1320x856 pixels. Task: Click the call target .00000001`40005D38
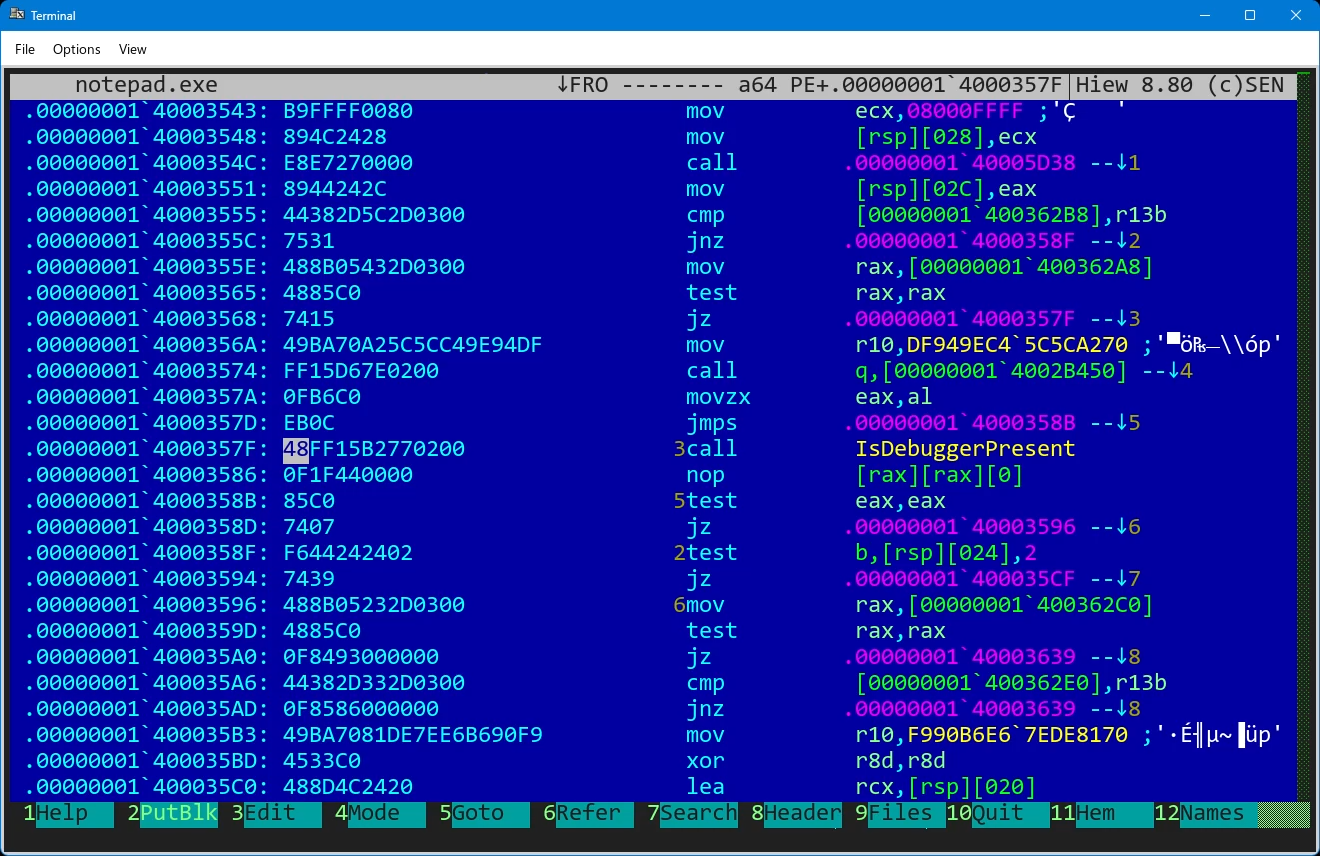coord(960,163)
